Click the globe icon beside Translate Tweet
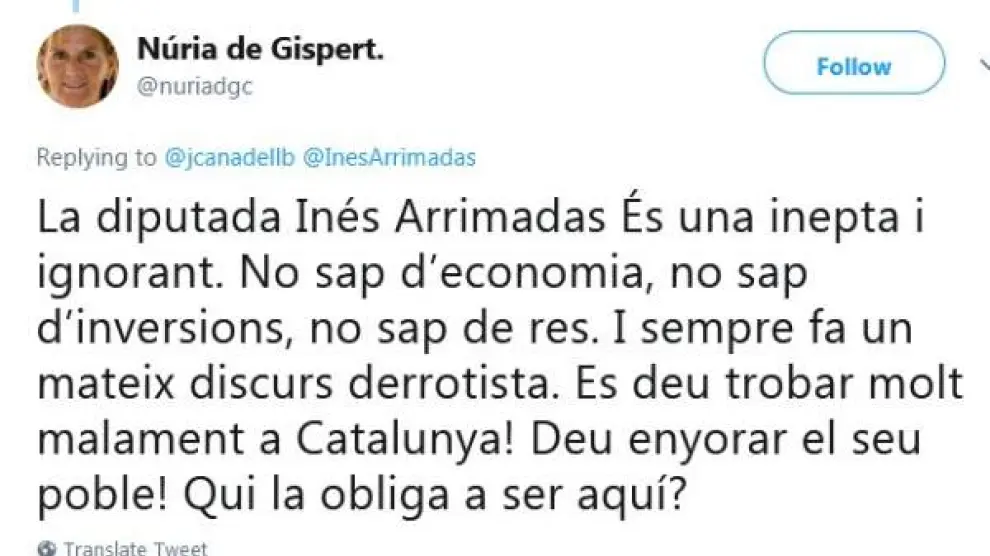Screen dimensions: 990x556 click(46, 548)
